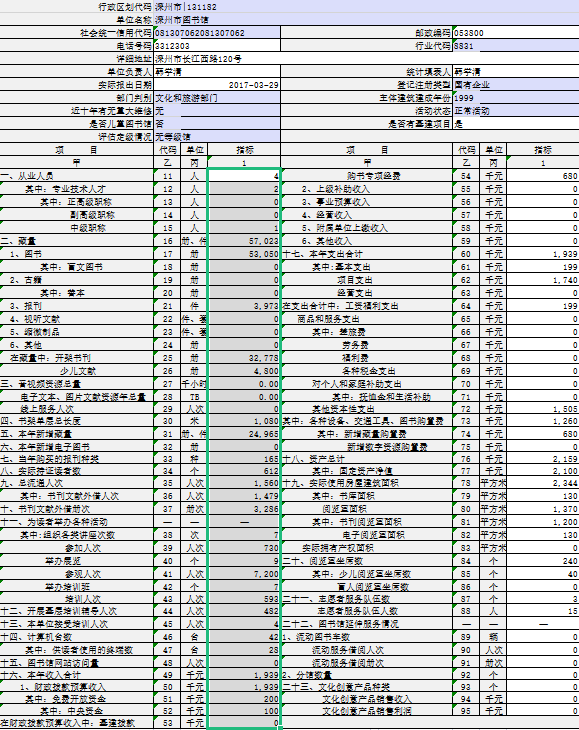Click the 副高级职称 row label
The image size is (579, 730).
pyautogui.click(x=77, y=215)
